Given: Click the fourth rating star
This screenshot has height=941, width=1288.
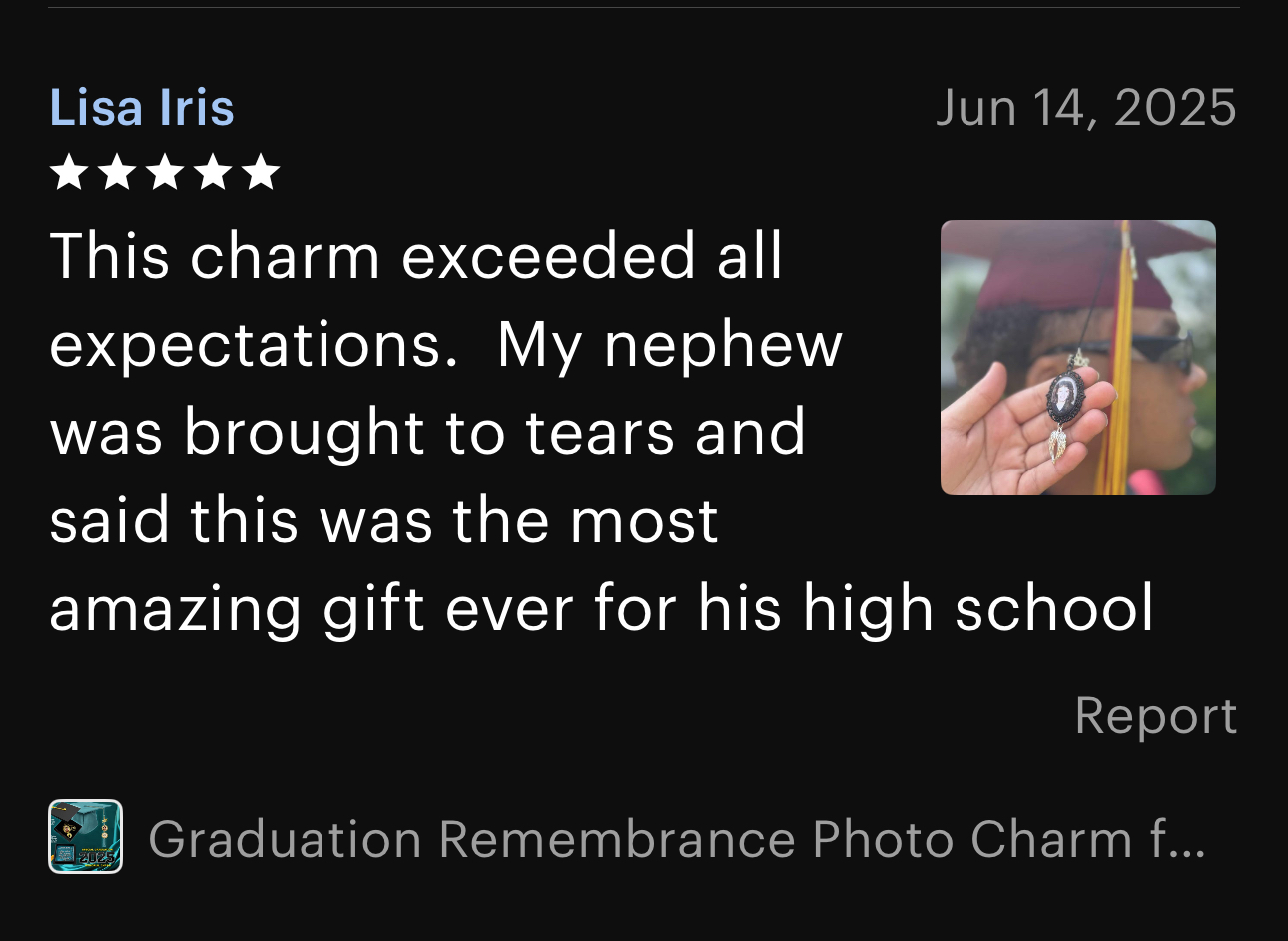Looking at the screenshot, I should pyautogui.click(x=213, y=172).
